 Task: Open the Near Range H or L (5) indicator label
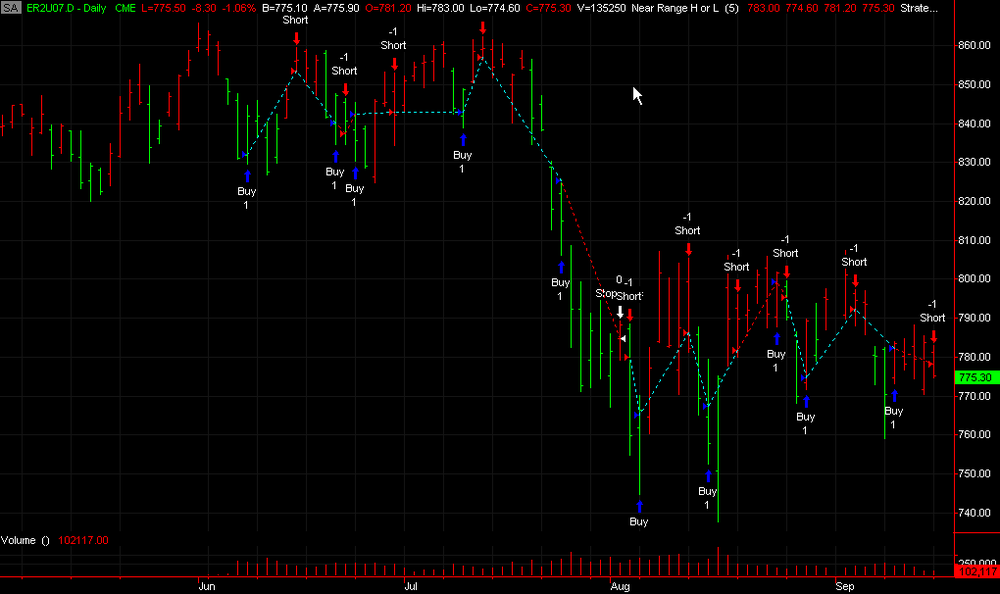pos(685,8)
